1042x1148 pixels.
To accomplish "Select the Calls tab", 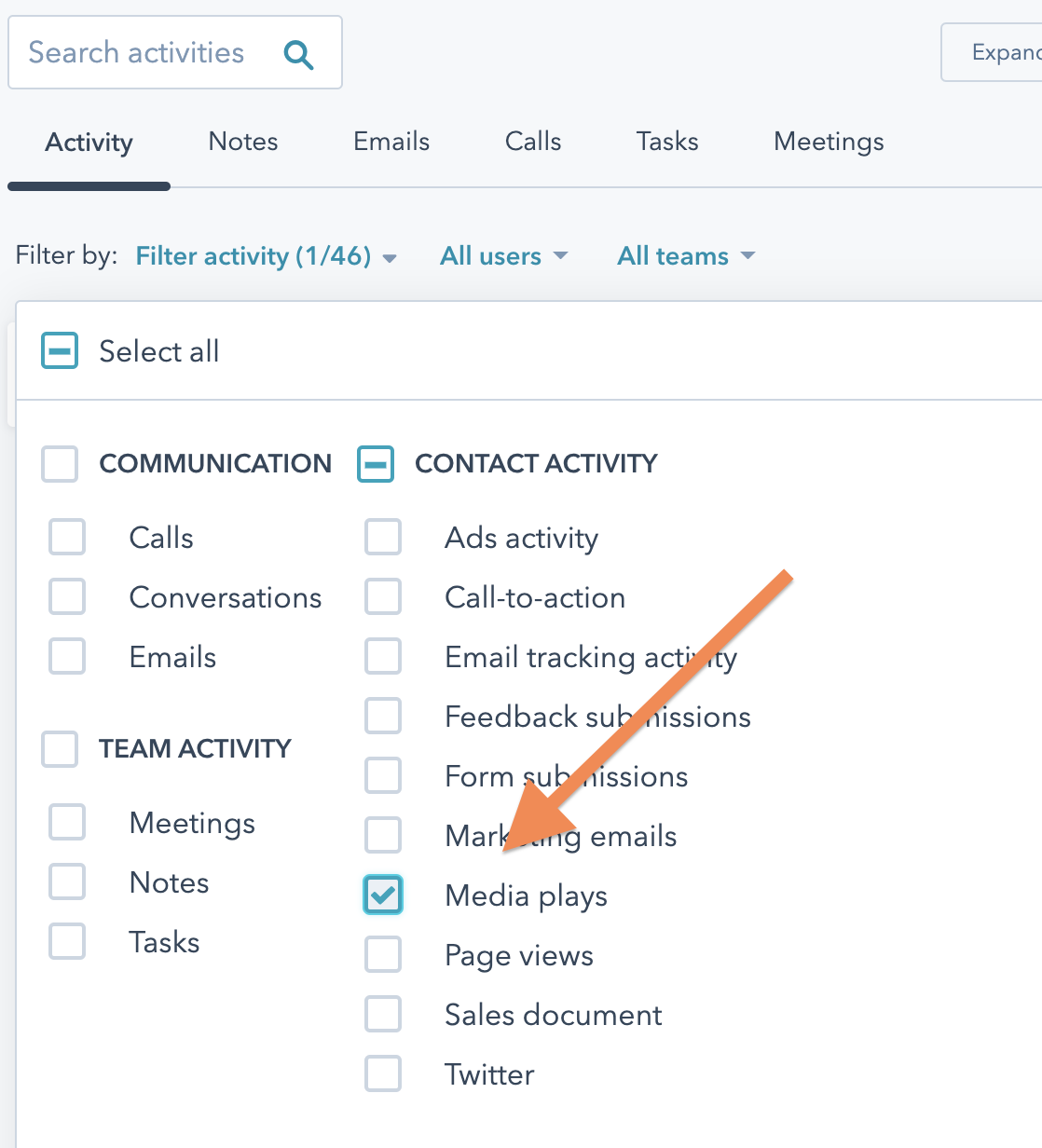I will pos(533,142).
